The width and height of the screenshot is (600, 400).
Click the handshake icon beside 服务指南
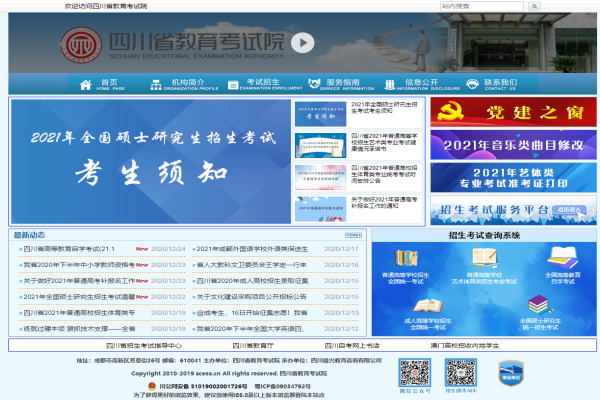point(314,84)
